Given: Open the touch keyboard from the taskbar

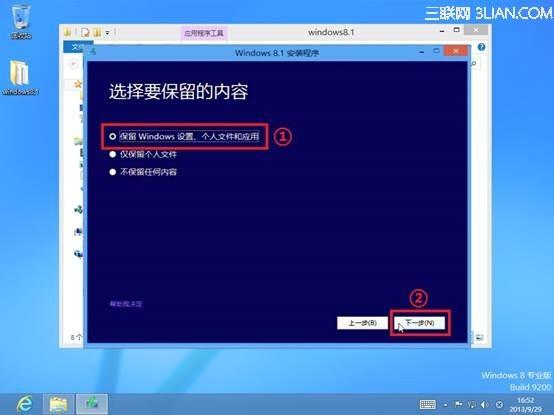Looking at the screenshot, I should coord(428,404).
